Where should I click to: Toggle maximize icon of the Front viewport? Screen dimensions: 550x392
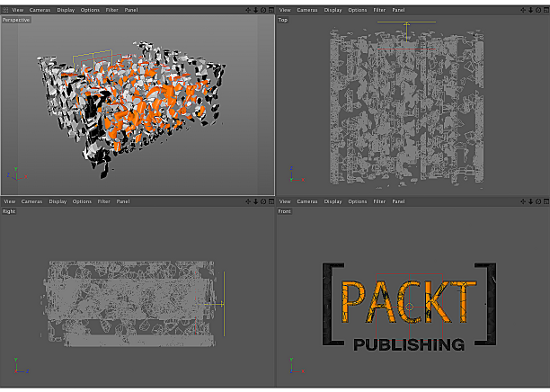546,201
